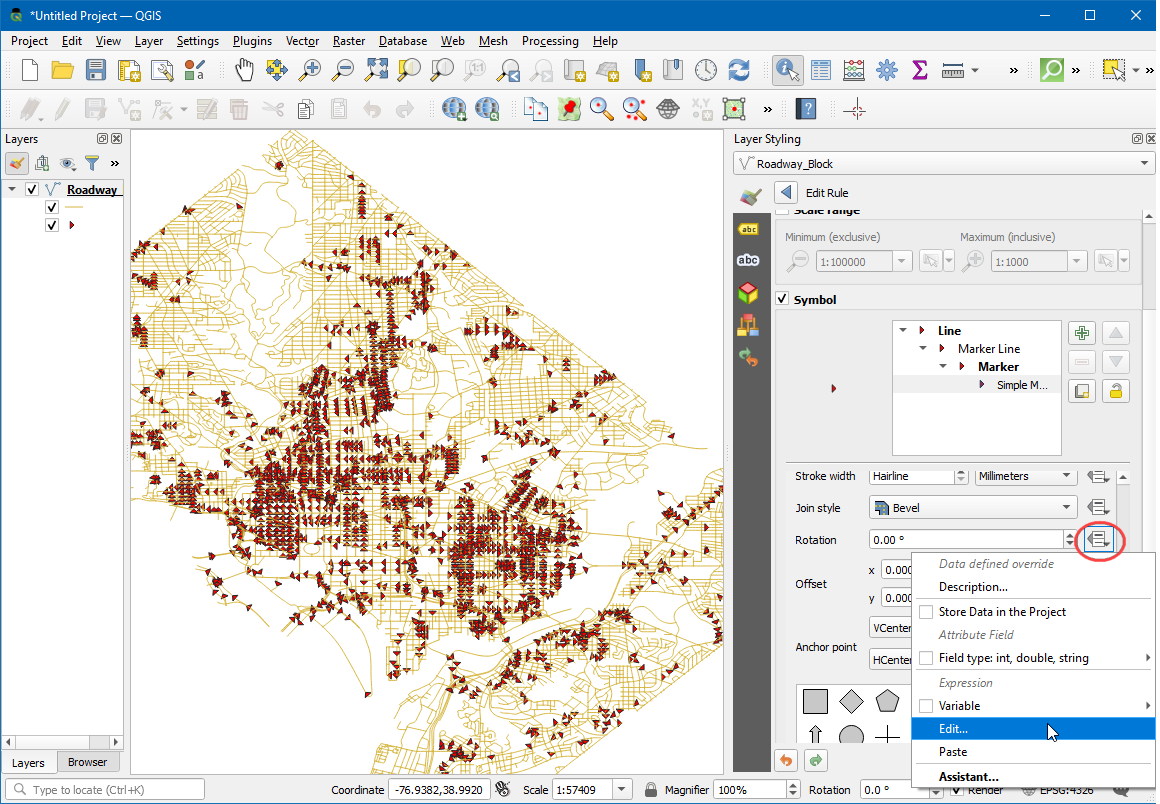1160x804 pixels.
Task: Click the Edit Rule back button
Action: pyautogui.click(x=787, y=192)
